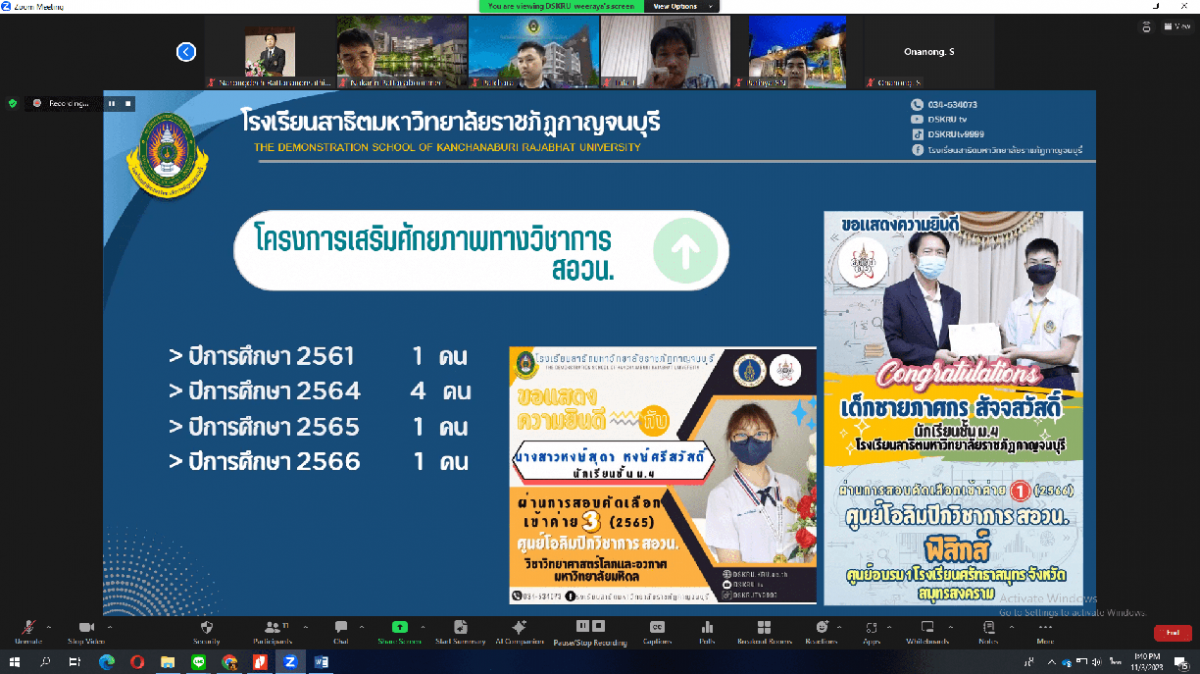This screenshot has width=1200, height=674.
Task: Pause recording using the top-left pause icon
Action: pos(112,103)
